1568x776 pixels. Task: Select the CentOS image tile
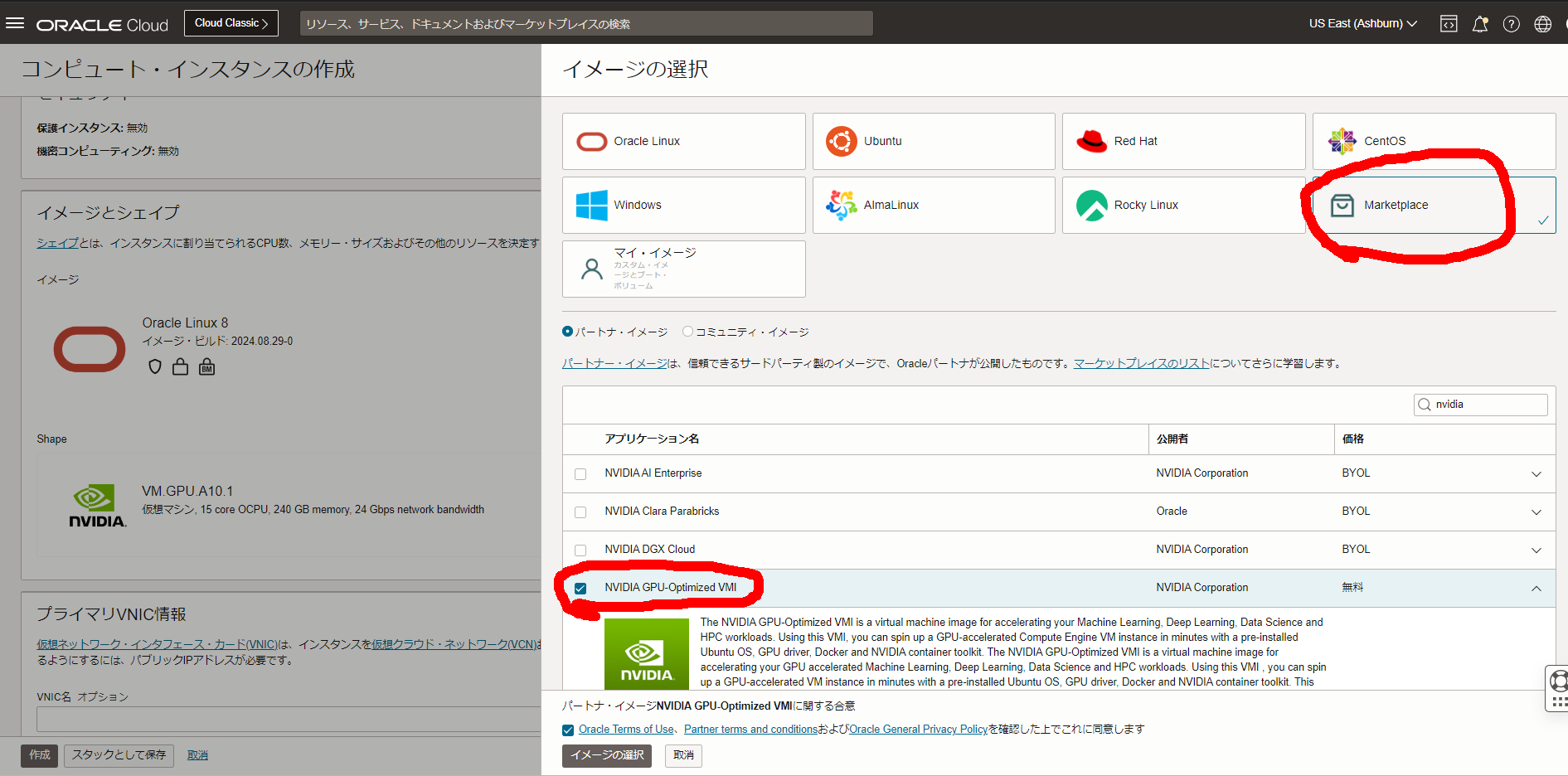click(1435, 142)
